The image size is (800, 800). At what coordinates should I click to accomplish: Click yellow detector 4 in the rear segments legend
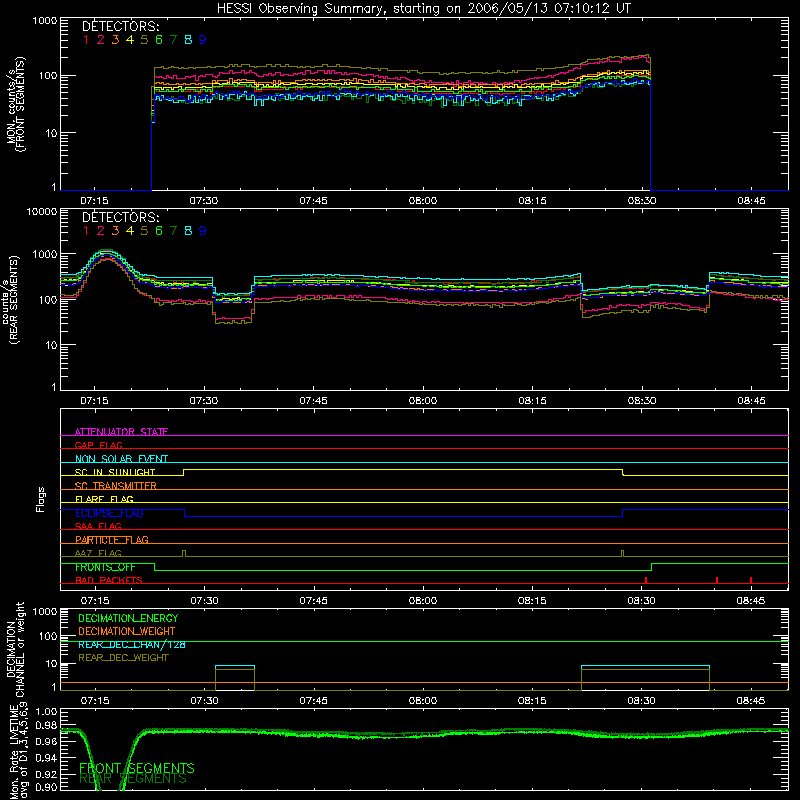coord(130,231)
